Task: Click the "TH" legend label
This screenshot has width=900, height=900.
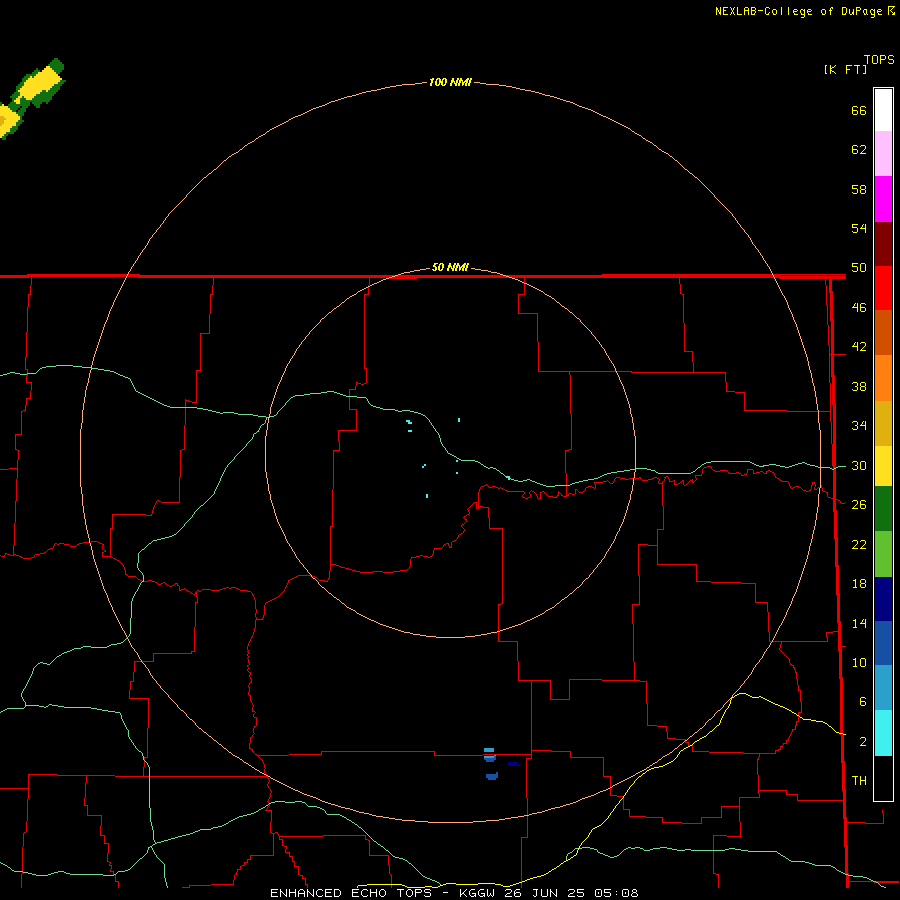Action: (x=859, y=781)
